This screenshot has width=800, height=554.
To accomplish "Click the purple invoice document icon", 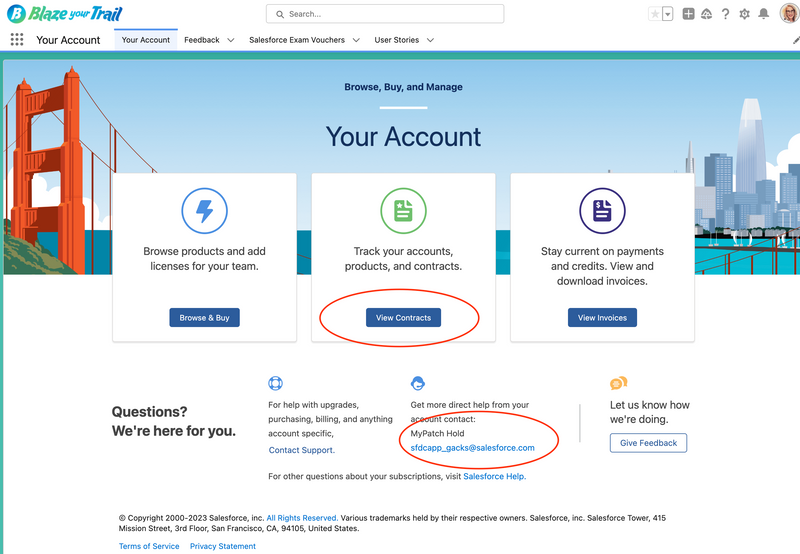I will [602, 211].
